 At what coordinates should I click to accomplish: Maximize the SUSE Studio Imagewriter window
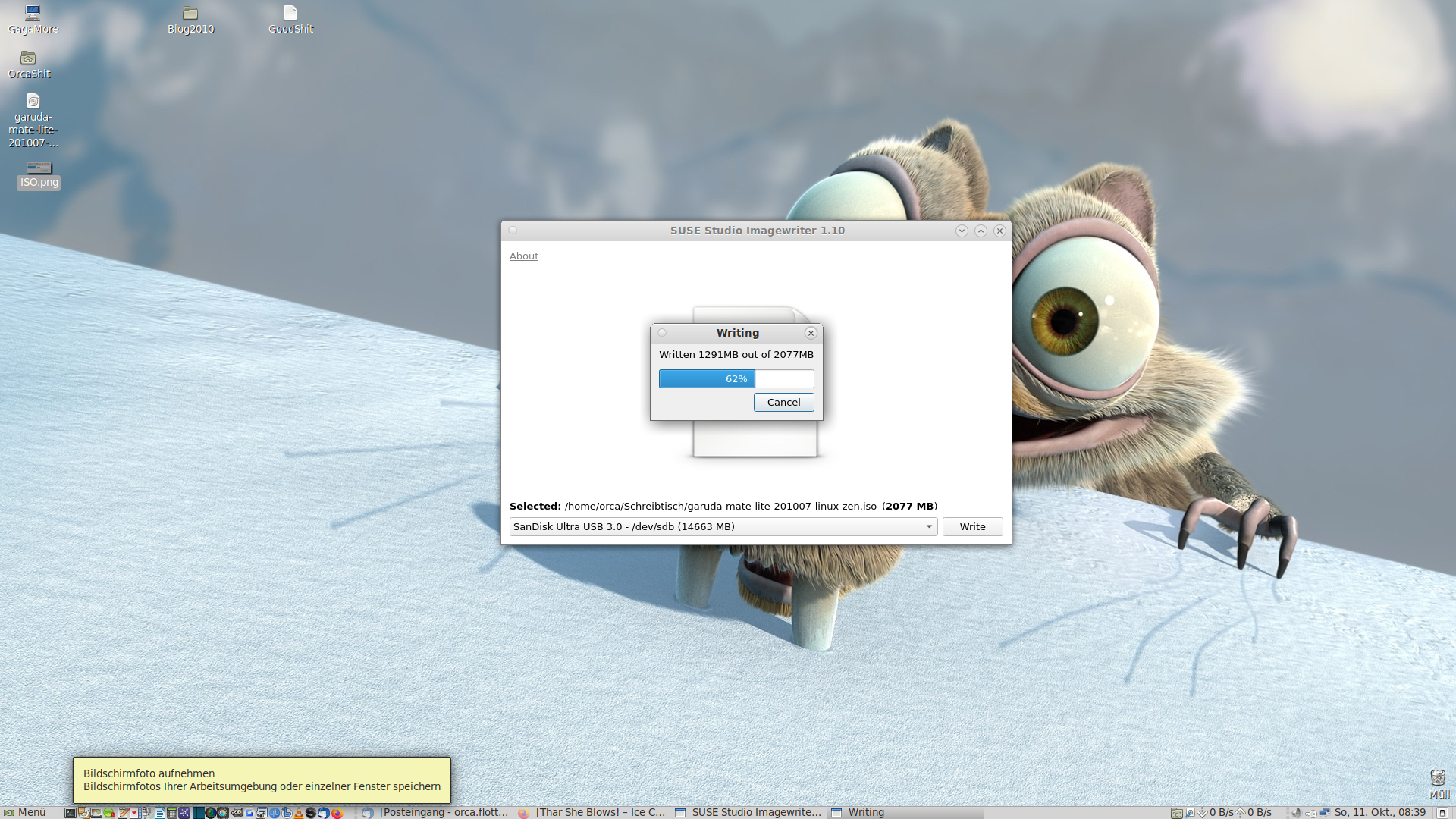981,231
